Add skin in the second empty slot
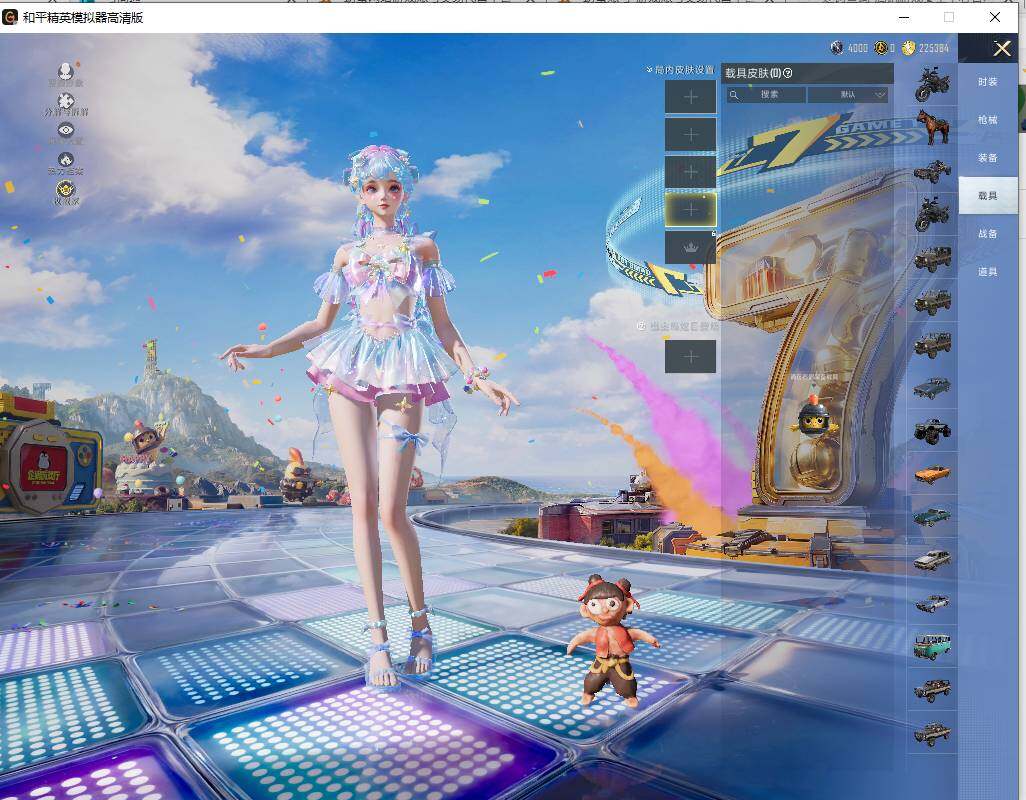The image size is (1026, 800). click(690, 135)
